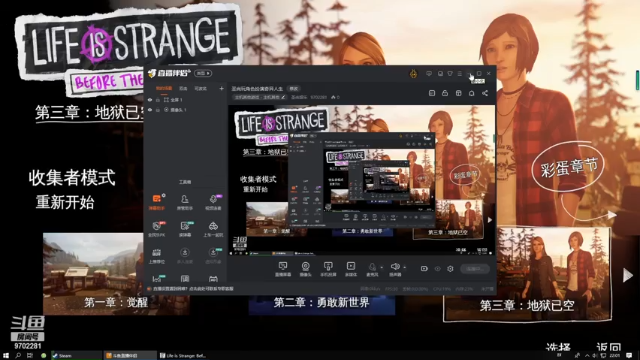Open the hamburger menu in title bar

point(460,73)
